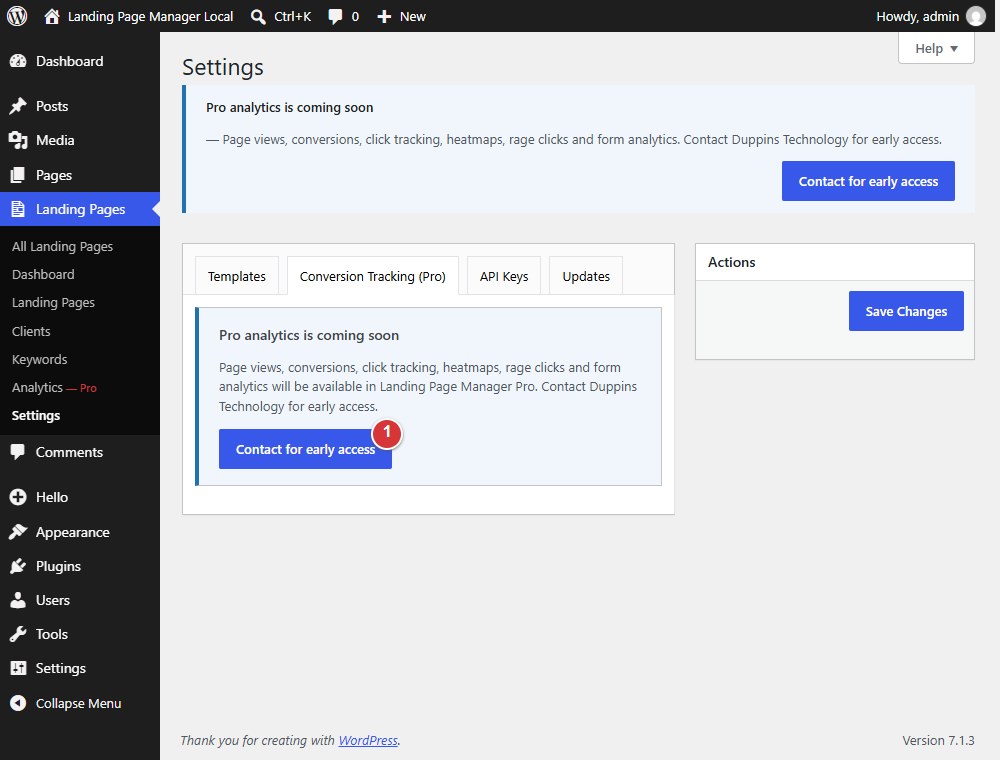The width and height of the screenshot is (1000, 760).
Task: Open the Media menu label
Action: pyautogui.click(x=55, y=140)
